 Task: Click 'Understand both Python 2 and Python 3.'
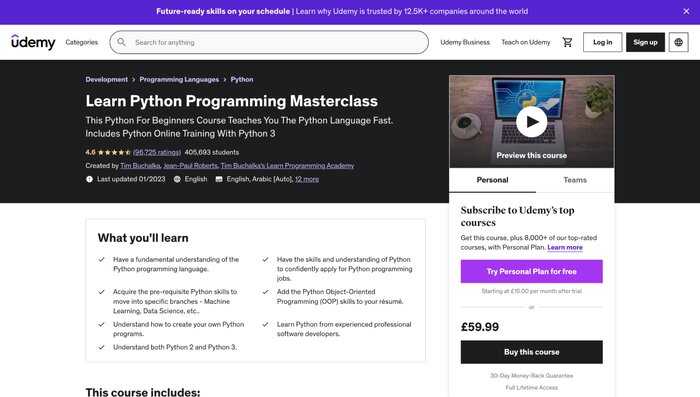tap(175, 347)
